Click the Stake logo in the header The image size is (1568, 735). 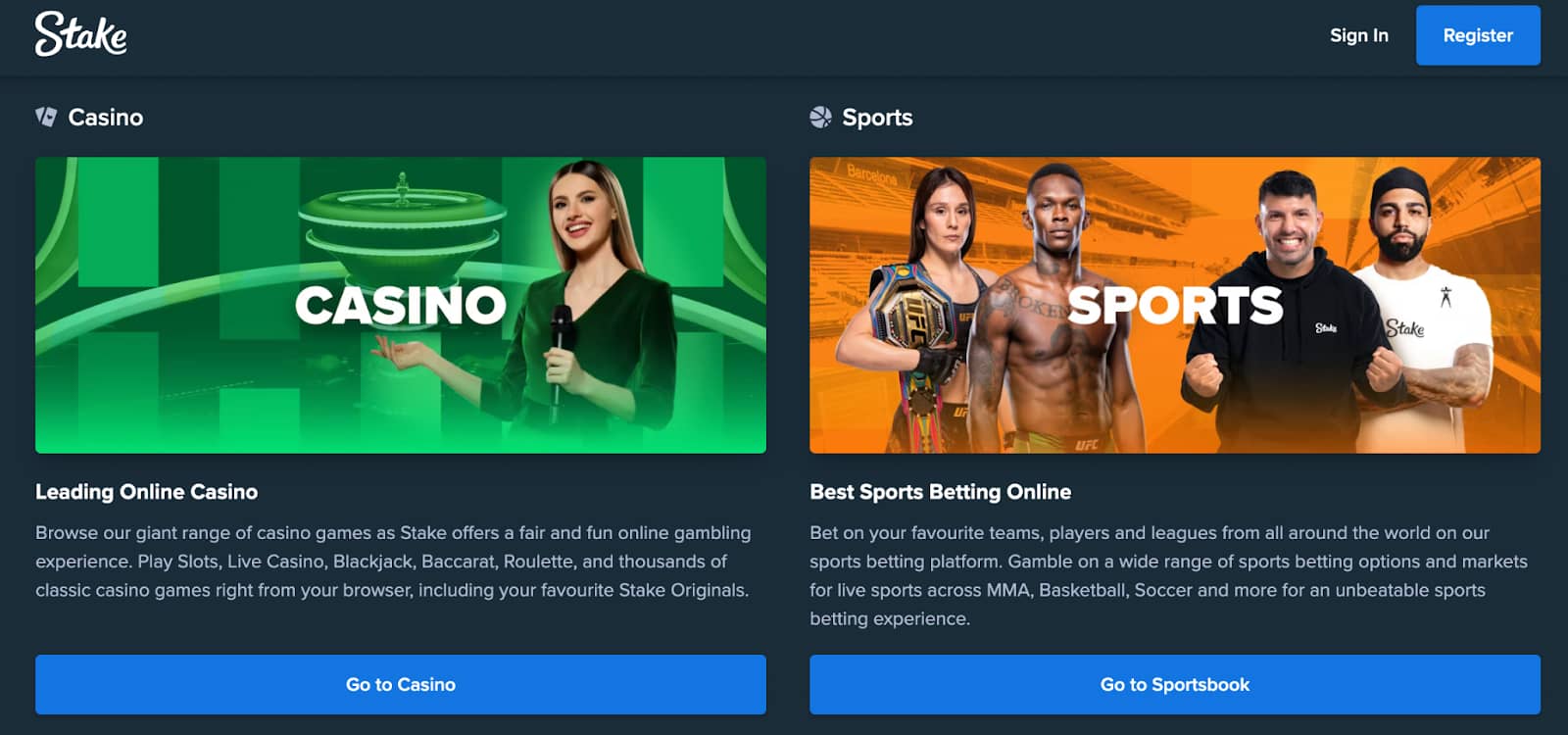click(x=81, y=34)
